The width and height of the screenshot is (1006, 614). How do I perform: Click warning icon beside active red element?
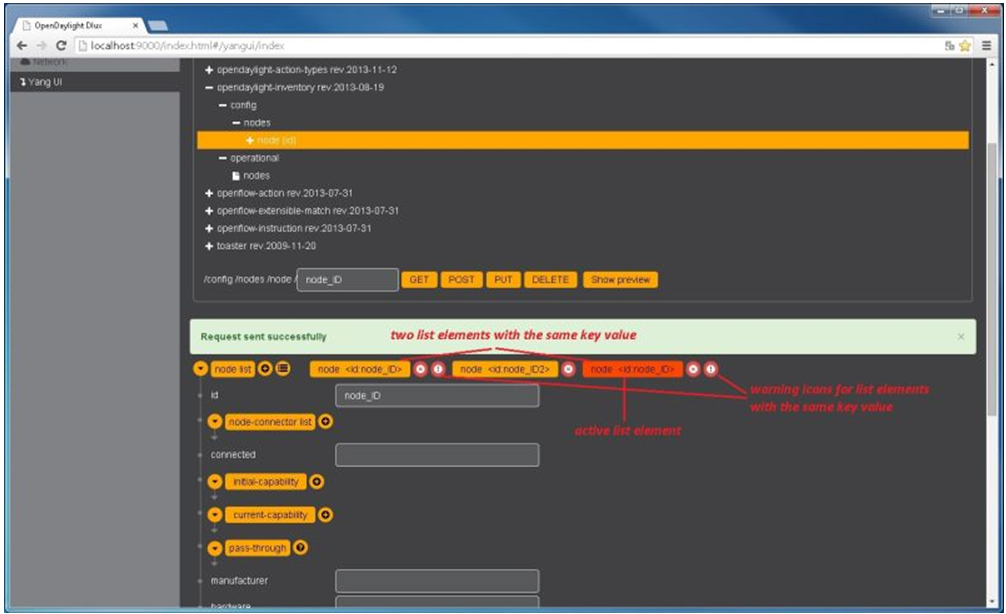click(x=711, y=369)
